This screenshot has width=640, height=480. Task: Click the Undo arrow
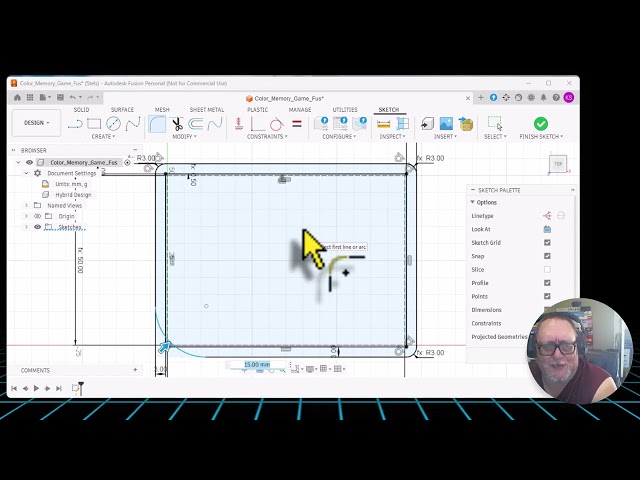73,97
